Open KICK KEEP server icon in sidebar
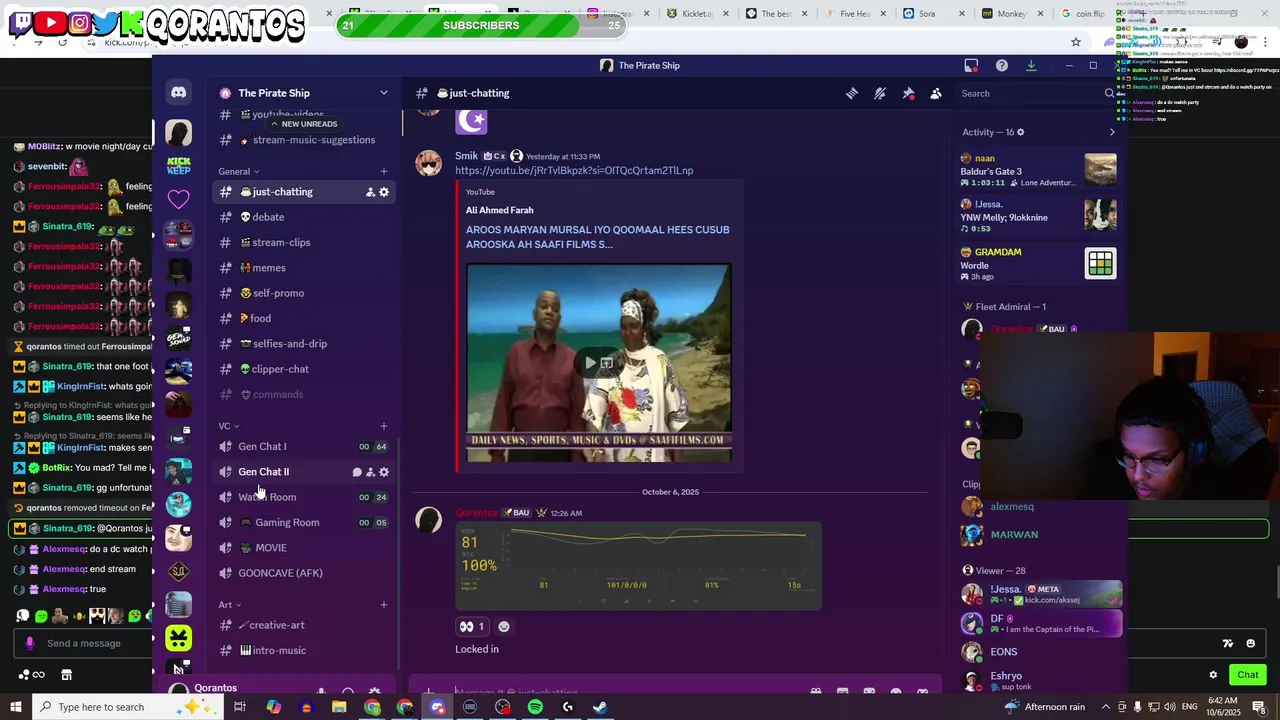 click(x=178, y=165)
